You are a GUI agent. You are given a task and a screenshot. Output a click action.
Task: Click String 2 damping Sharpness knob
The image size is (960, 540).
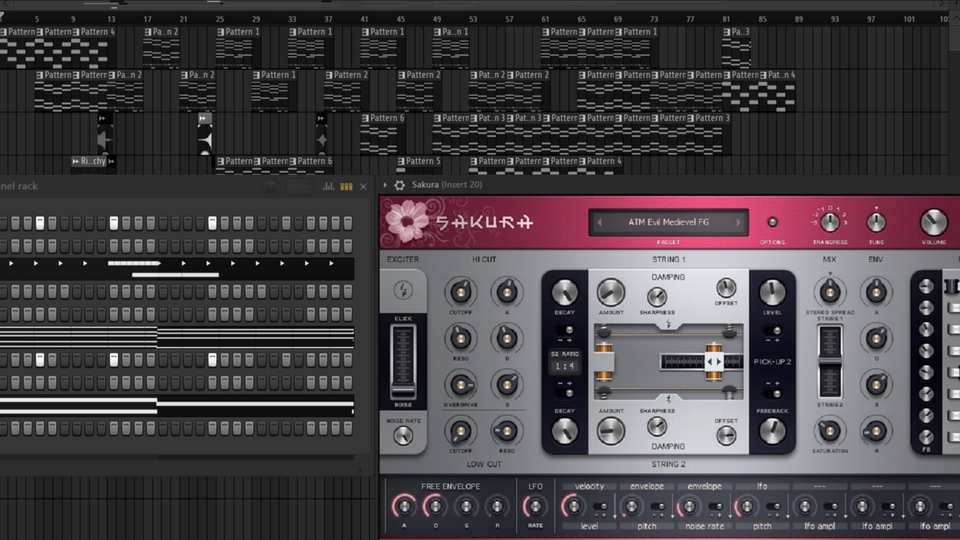(657, 427)
